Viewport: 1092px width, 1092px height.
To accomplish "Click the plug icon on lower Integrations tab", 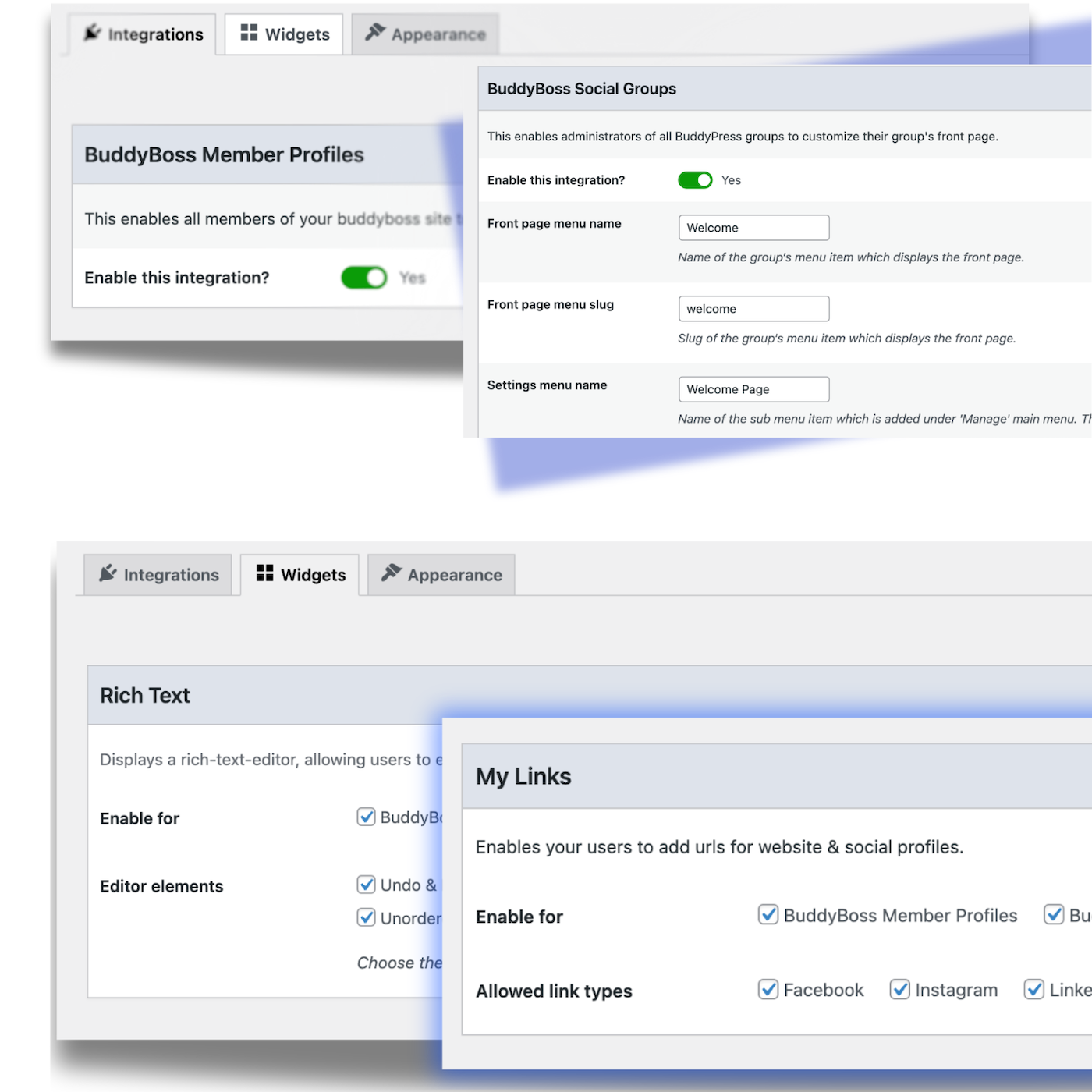I will (x=108, y=573).
